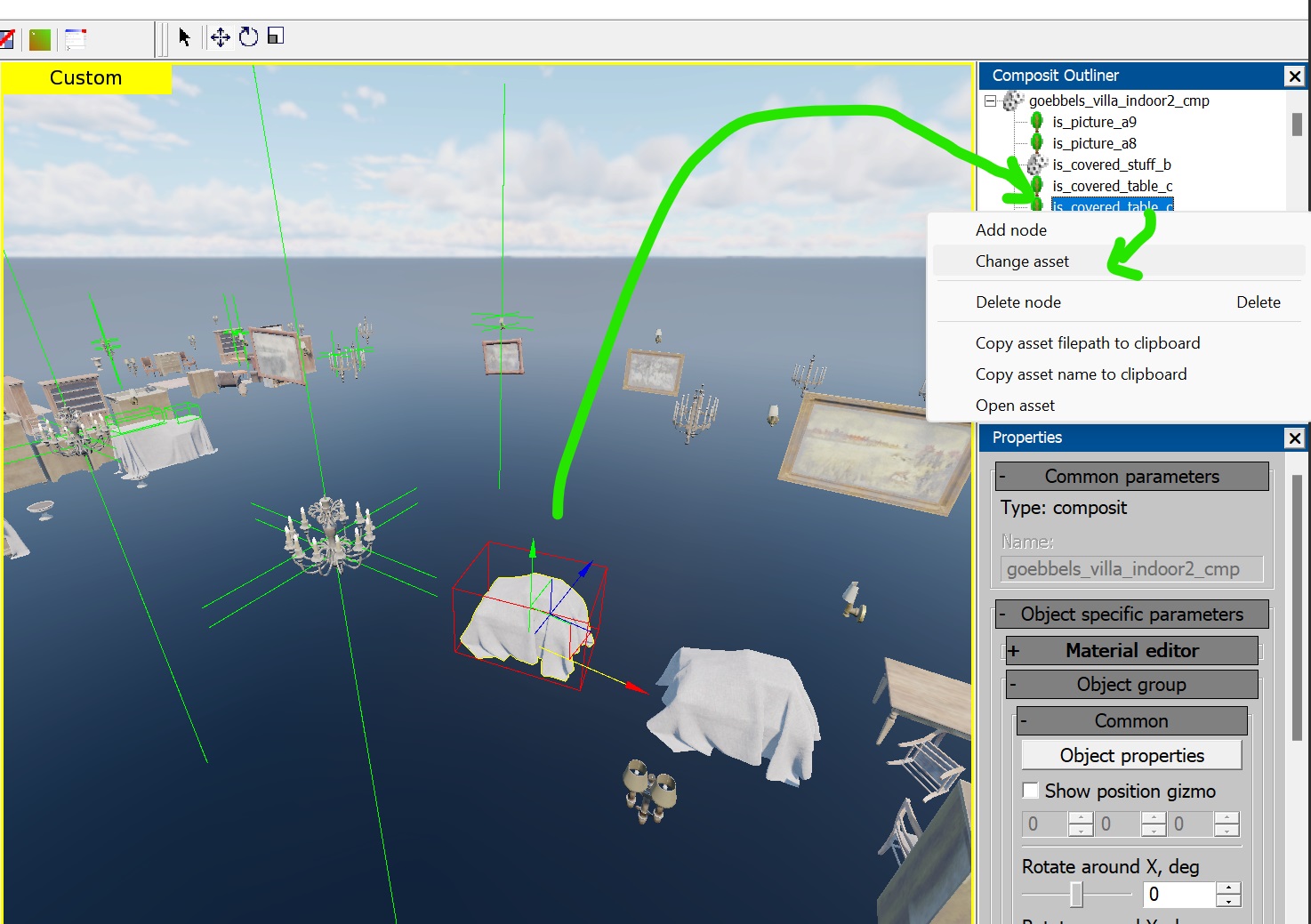This screenshot has width=1311, height=924.
Task: Collapse the Object group section
Action: [x=1013, y=685]
